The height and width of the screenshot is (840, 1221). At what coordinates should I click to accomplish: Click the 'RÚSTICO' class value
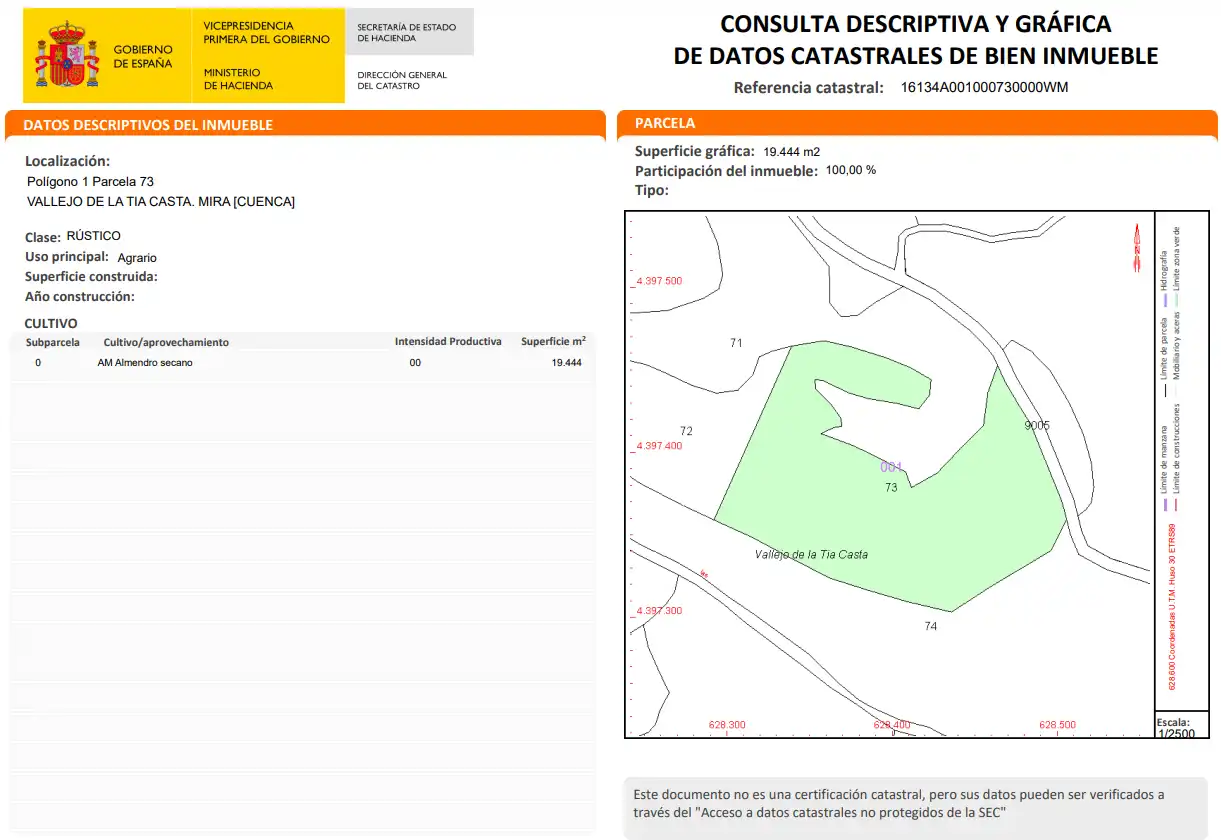[x=93, y=236]
